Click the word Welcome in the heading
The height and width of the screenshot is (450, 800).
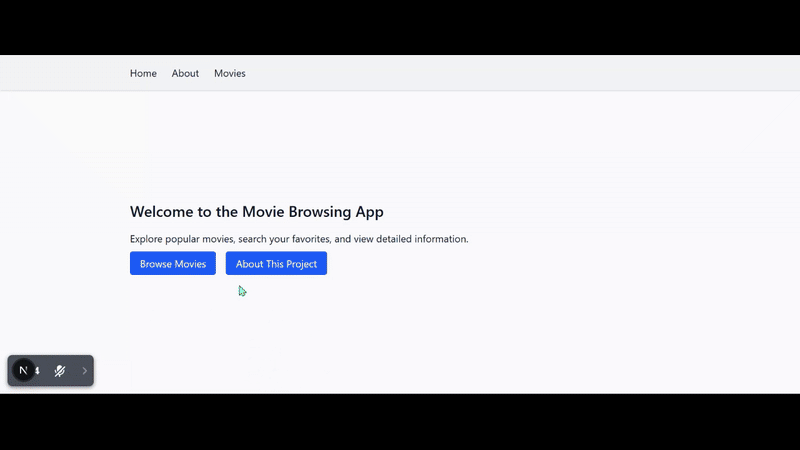163,212
